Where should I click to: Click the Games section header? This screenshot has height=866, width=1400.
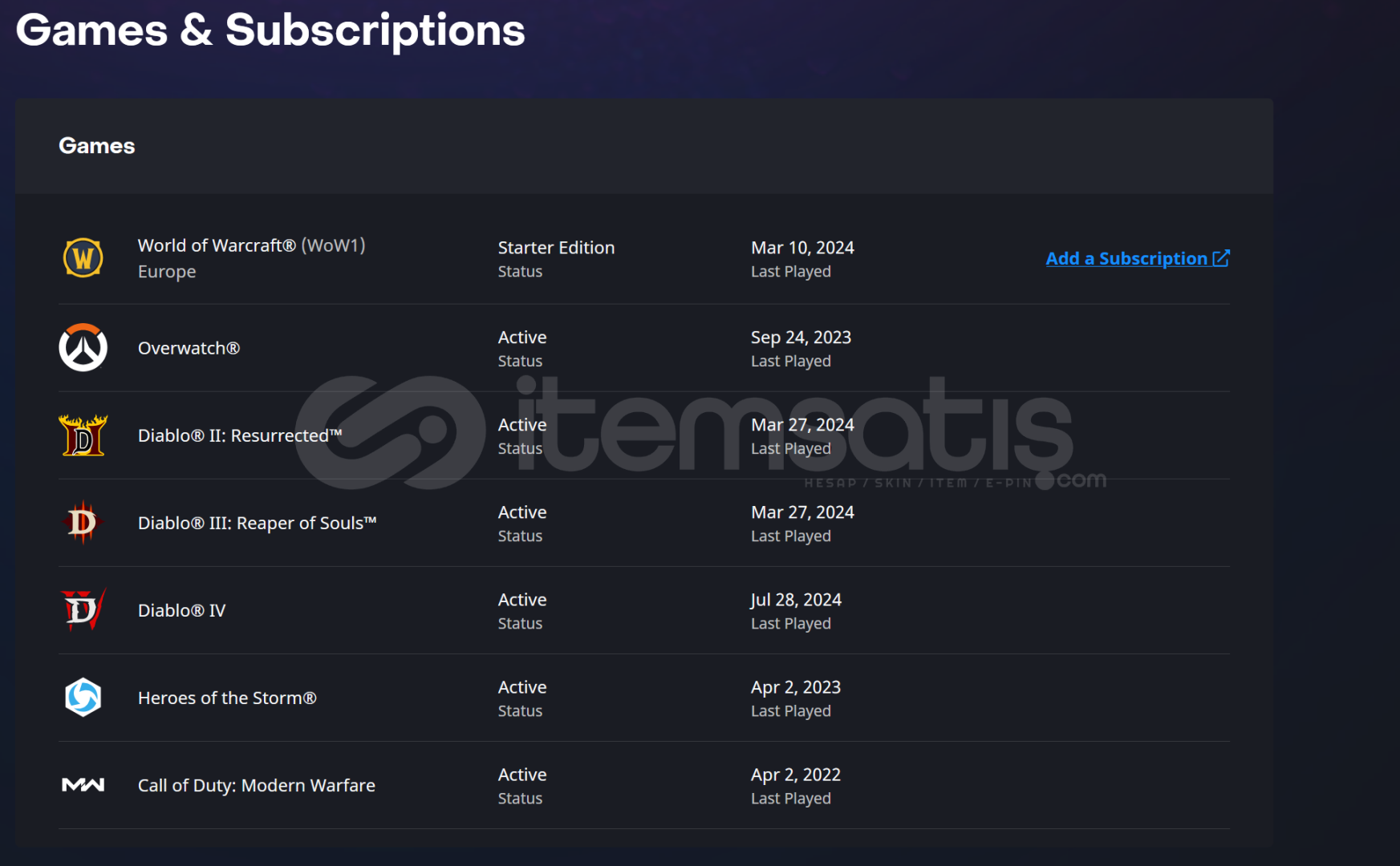(96, 146)
